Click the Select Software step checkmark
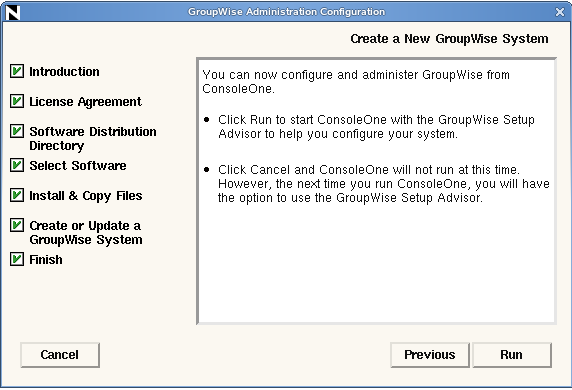The height and width of the screenshot is (390, 572). [x=17, y=165]
